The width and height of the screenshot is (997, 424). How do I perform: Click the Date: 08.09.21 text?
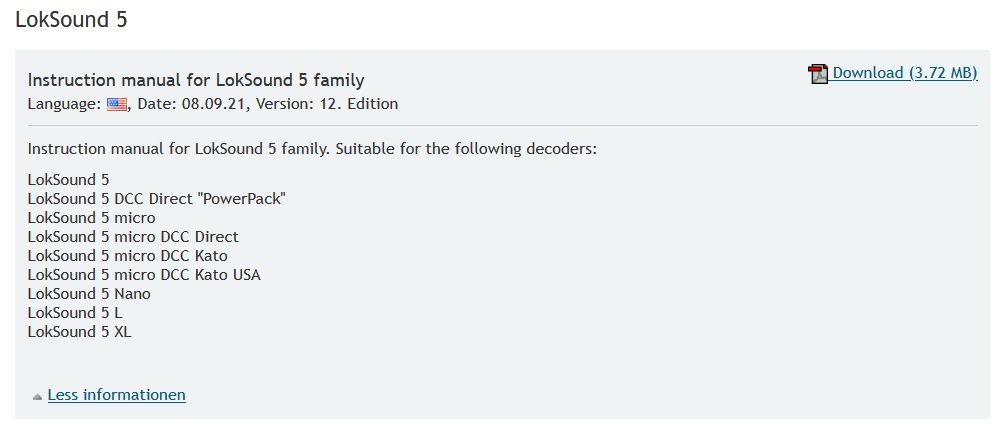(191, 104)
